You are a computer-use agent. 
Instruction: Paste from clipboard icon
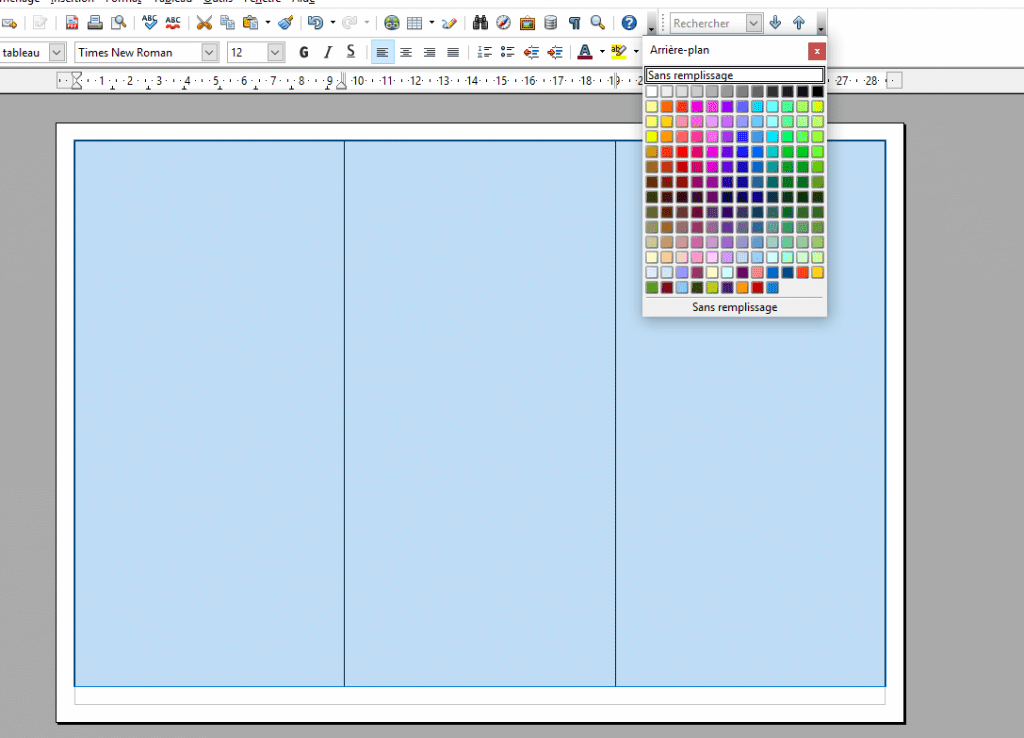(x=251, y=24)
